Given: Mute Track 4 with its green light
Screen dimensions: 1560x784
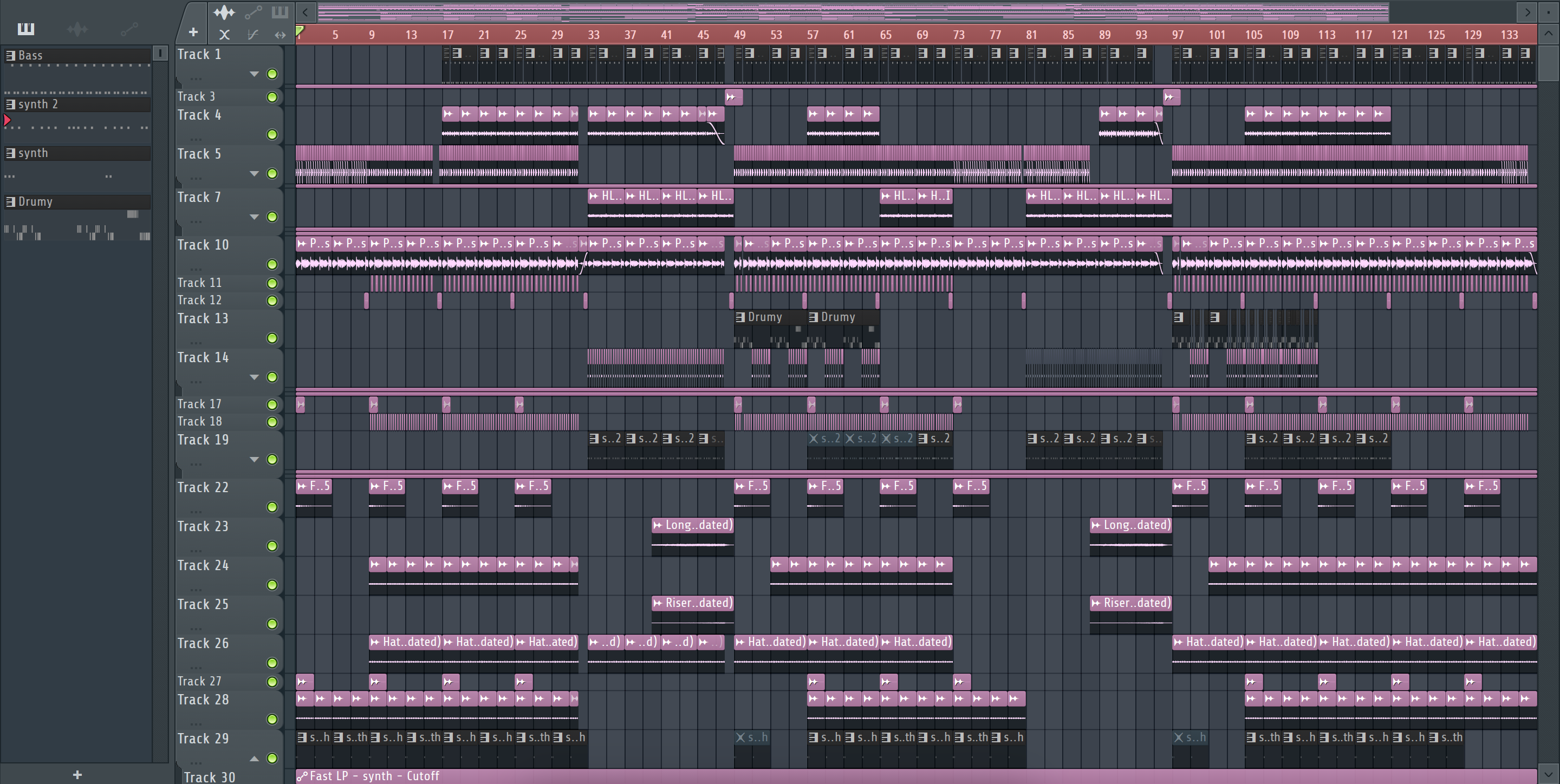Looking at the screenshot, I should (272, 134).
